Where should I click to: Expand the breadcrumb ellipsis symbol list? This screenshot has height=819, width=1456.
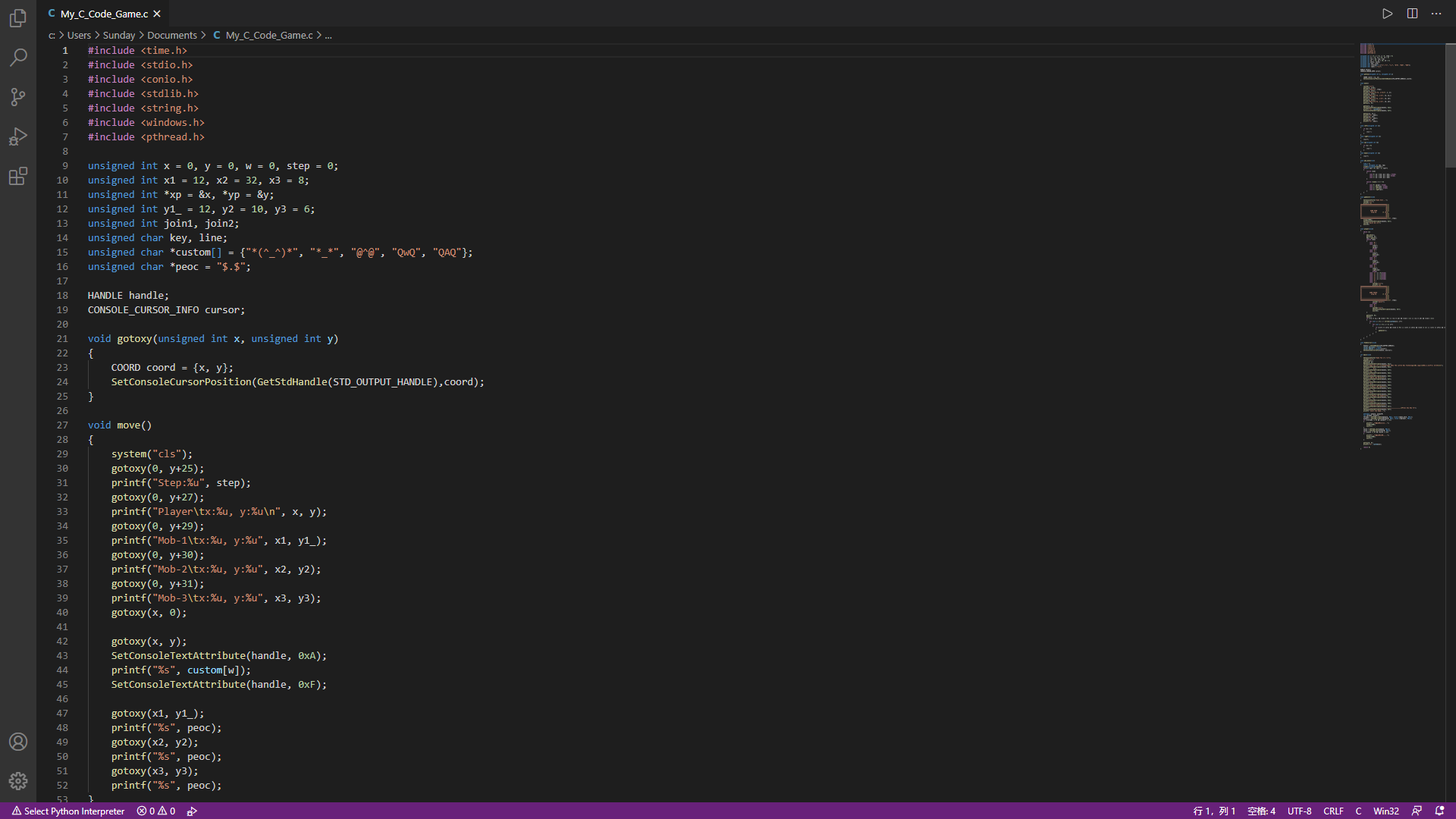(328, 36)
